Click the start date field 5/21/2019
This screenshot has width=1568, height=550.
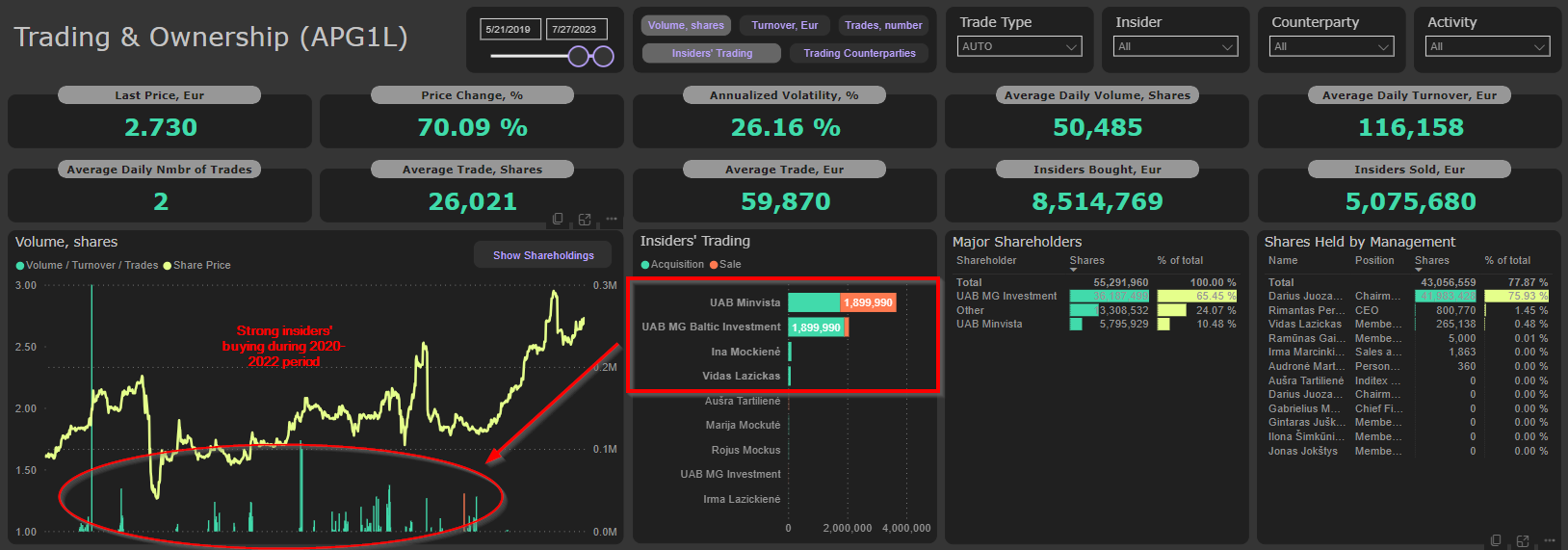pyautogui.click(x=509, y=29)
